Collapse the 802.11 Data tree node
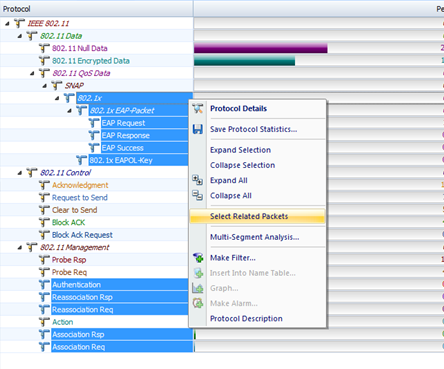 20,36
